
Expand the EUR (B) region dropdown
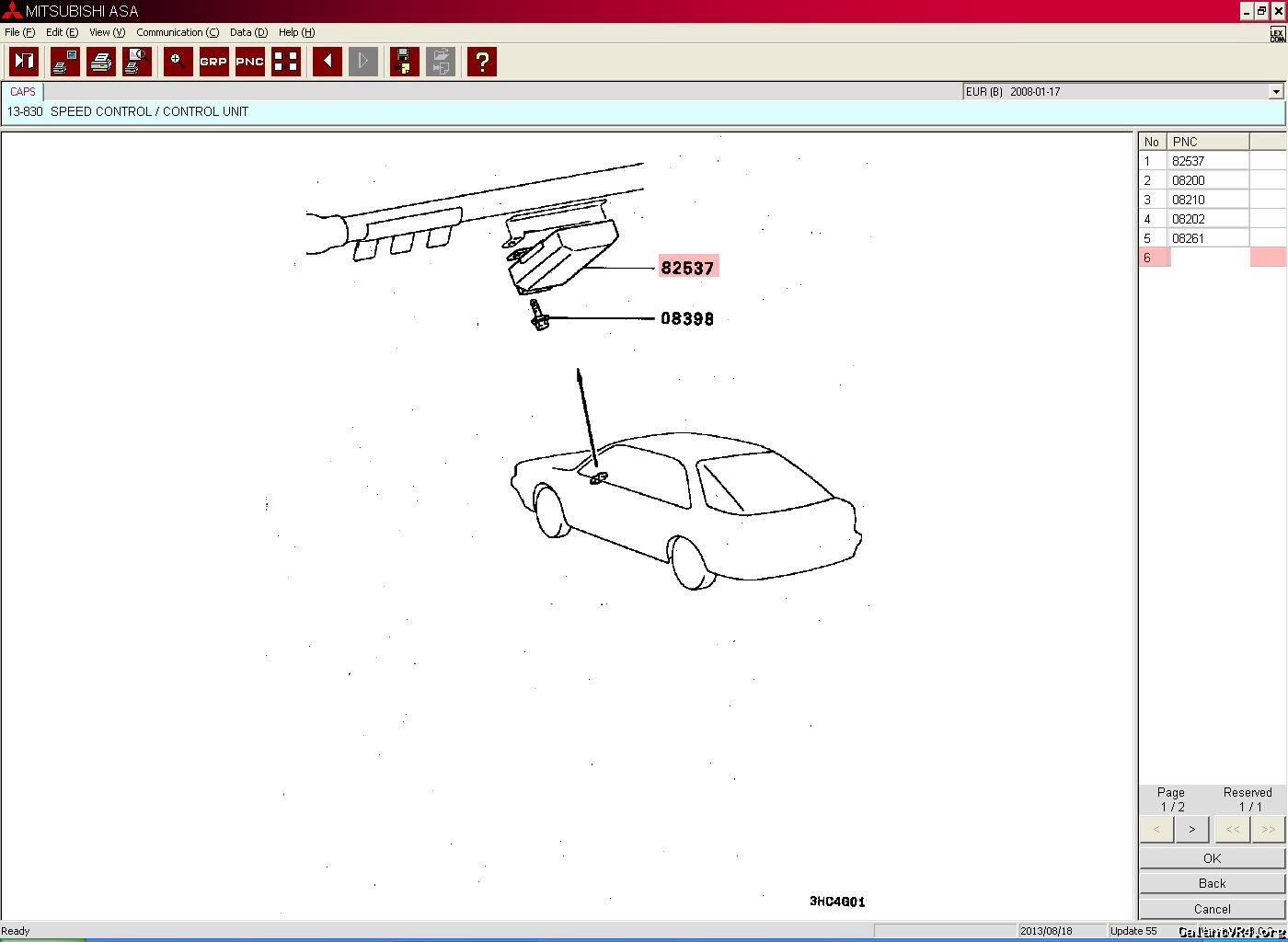1275,92
